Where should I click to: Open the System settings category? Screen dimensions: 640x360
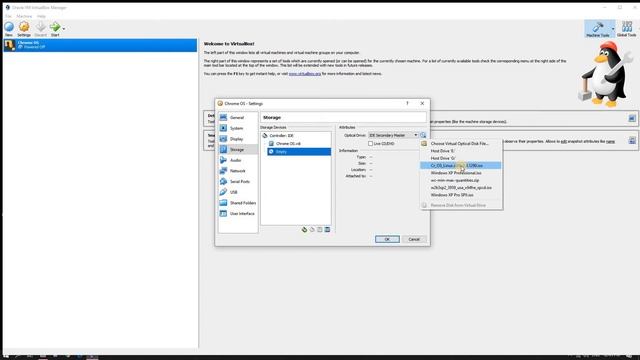(x=238, y=128)
